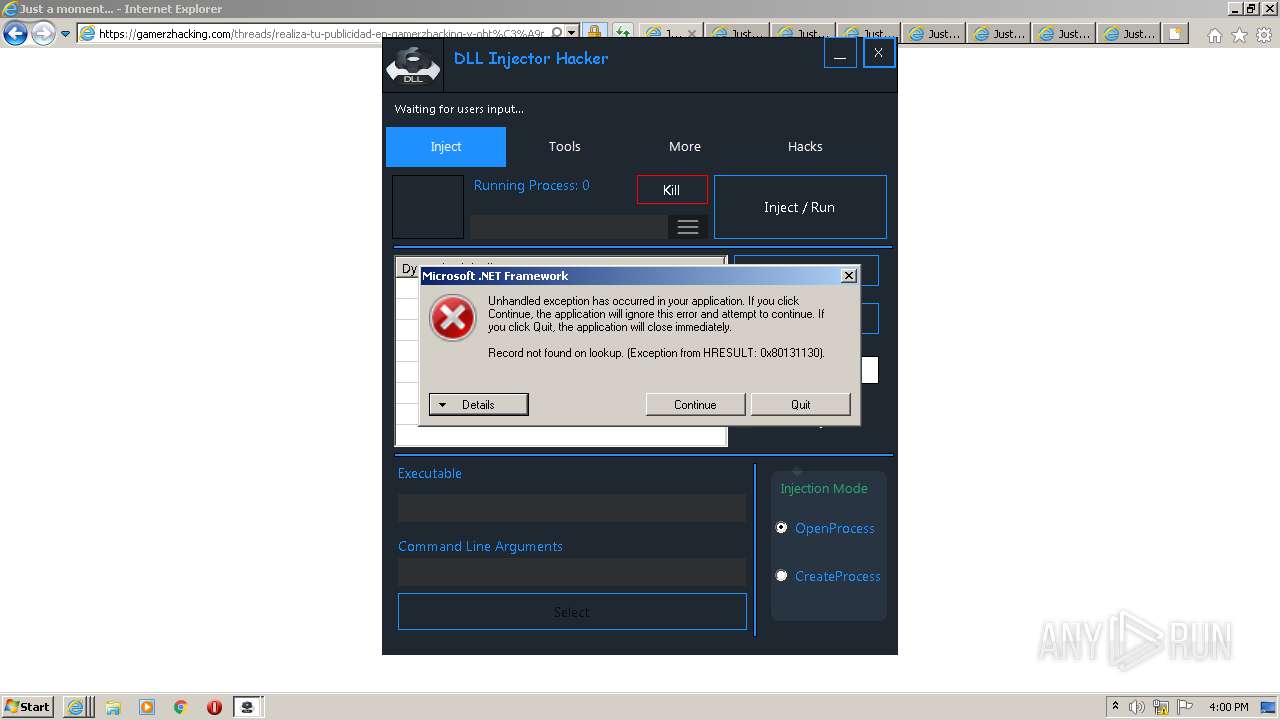The width and height of the screenshot is (1280, 720).
Task: Click the Select button under Command Line Arguments
Action: point(572,611)
